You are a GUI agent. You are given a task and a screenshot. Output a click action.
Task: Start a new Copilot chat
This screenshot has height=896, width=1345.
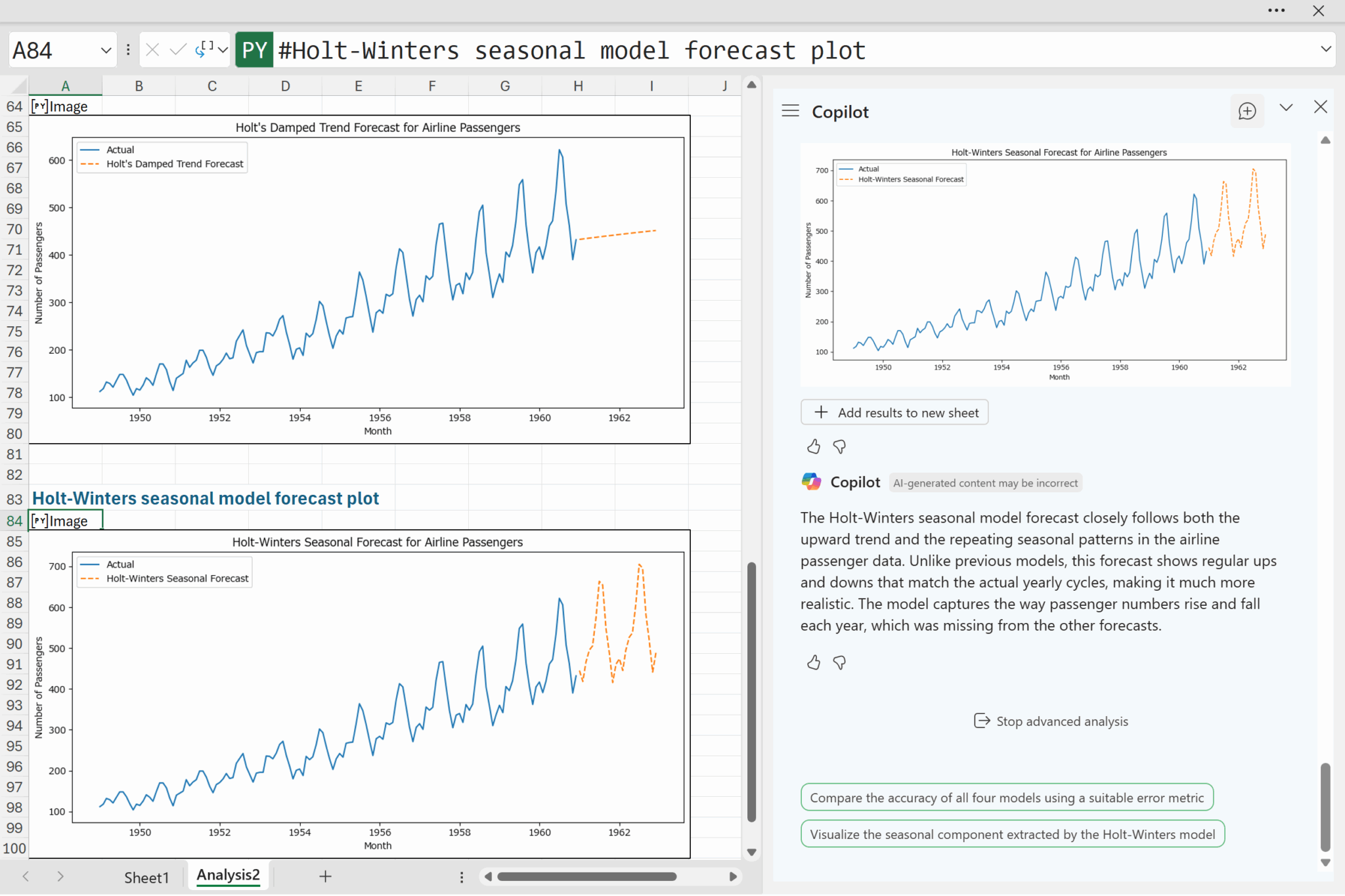pyautogui.click(x=1246, y=111)
